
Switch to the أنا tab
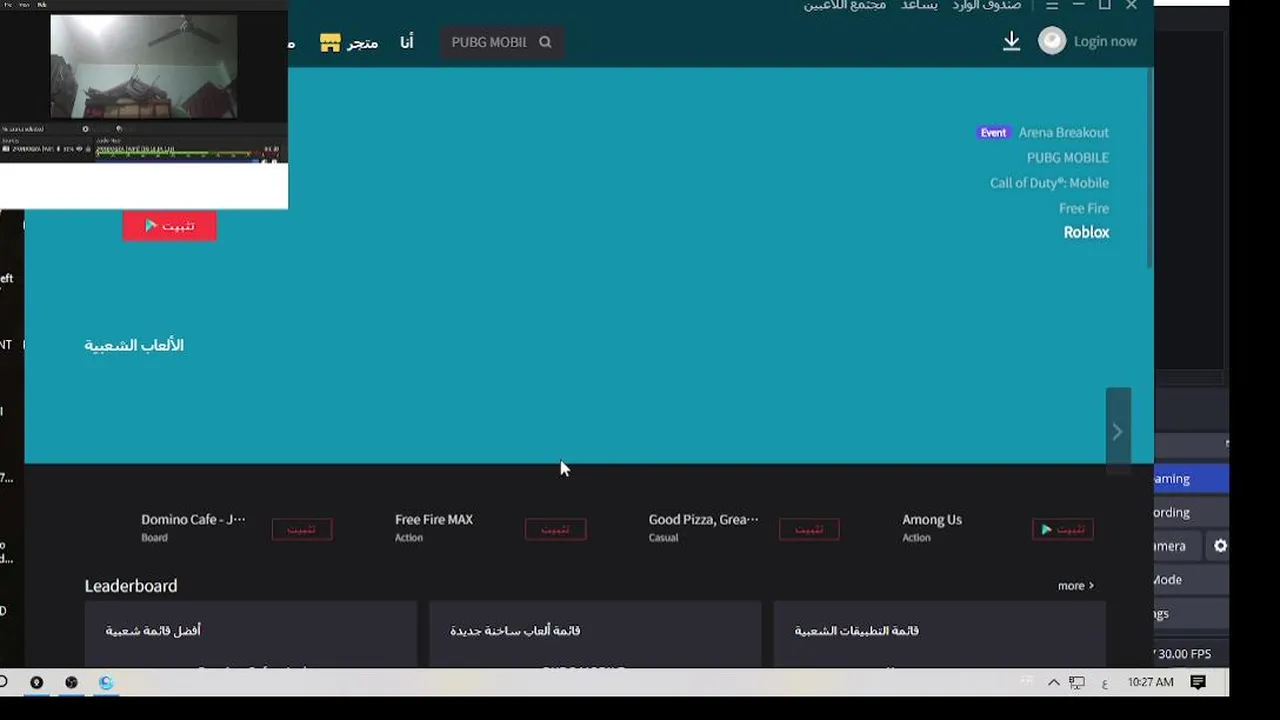tap(406, 42)
